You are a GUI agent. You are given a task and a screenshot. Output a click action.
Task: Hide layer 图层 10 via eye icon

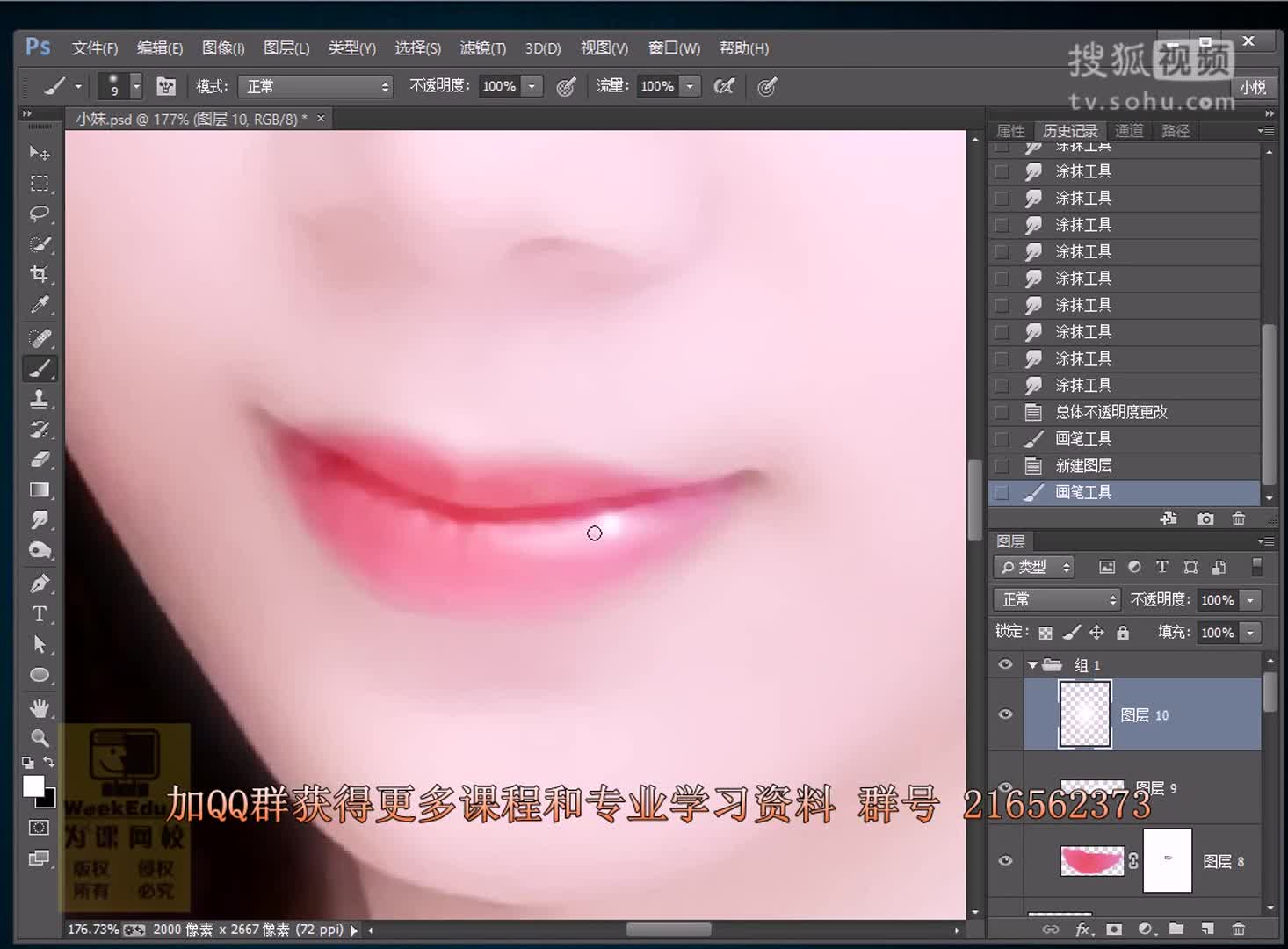pos(1006,714)
